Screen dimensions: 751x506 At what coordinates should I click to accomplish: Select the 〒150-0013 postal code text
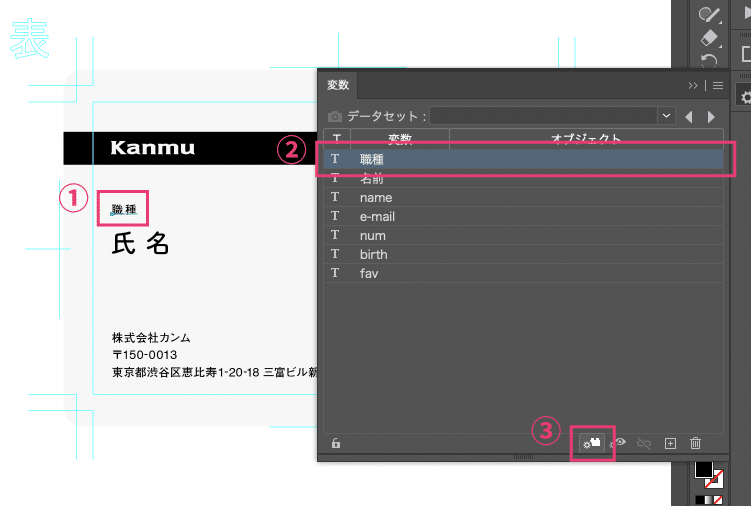pos(144,355)
